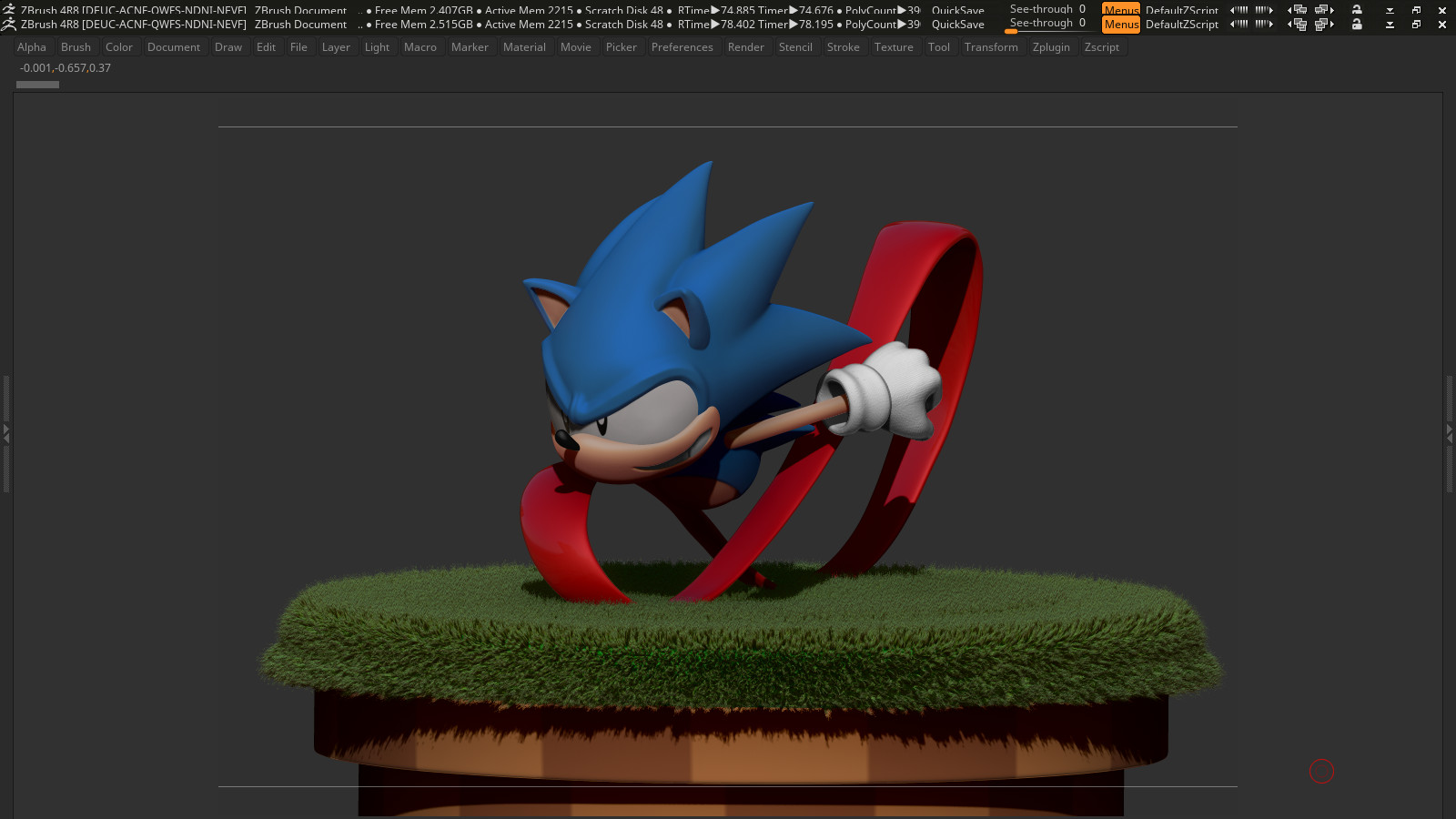Open the Render menu
This screenshot has width=1456, height=819.
click(x=746, y=47)
